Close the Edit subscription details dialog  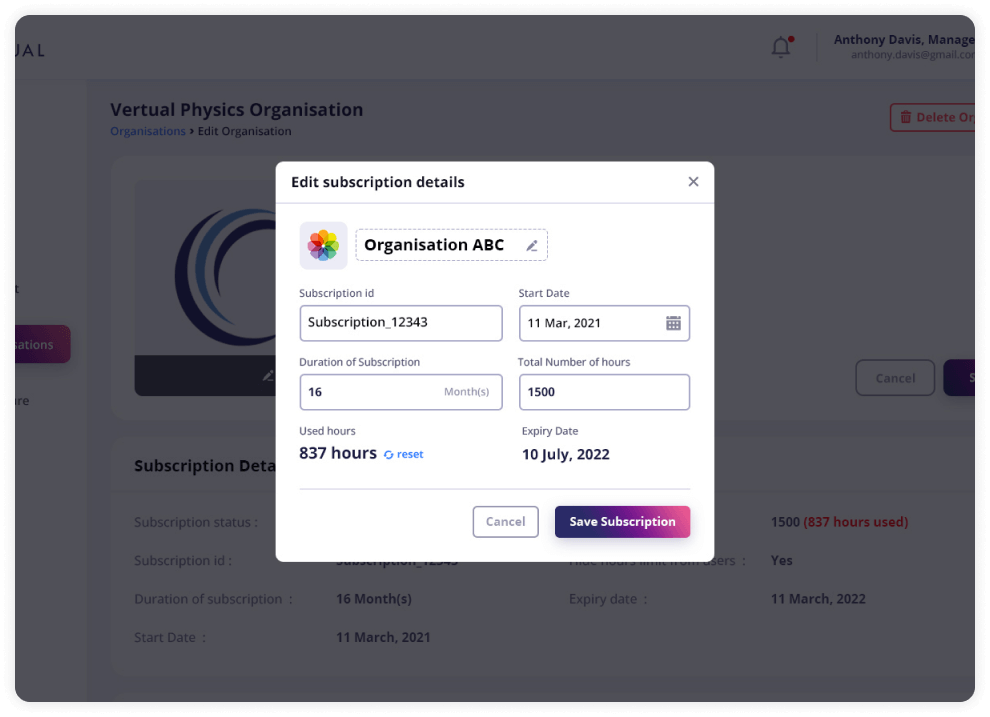point(693,182)
